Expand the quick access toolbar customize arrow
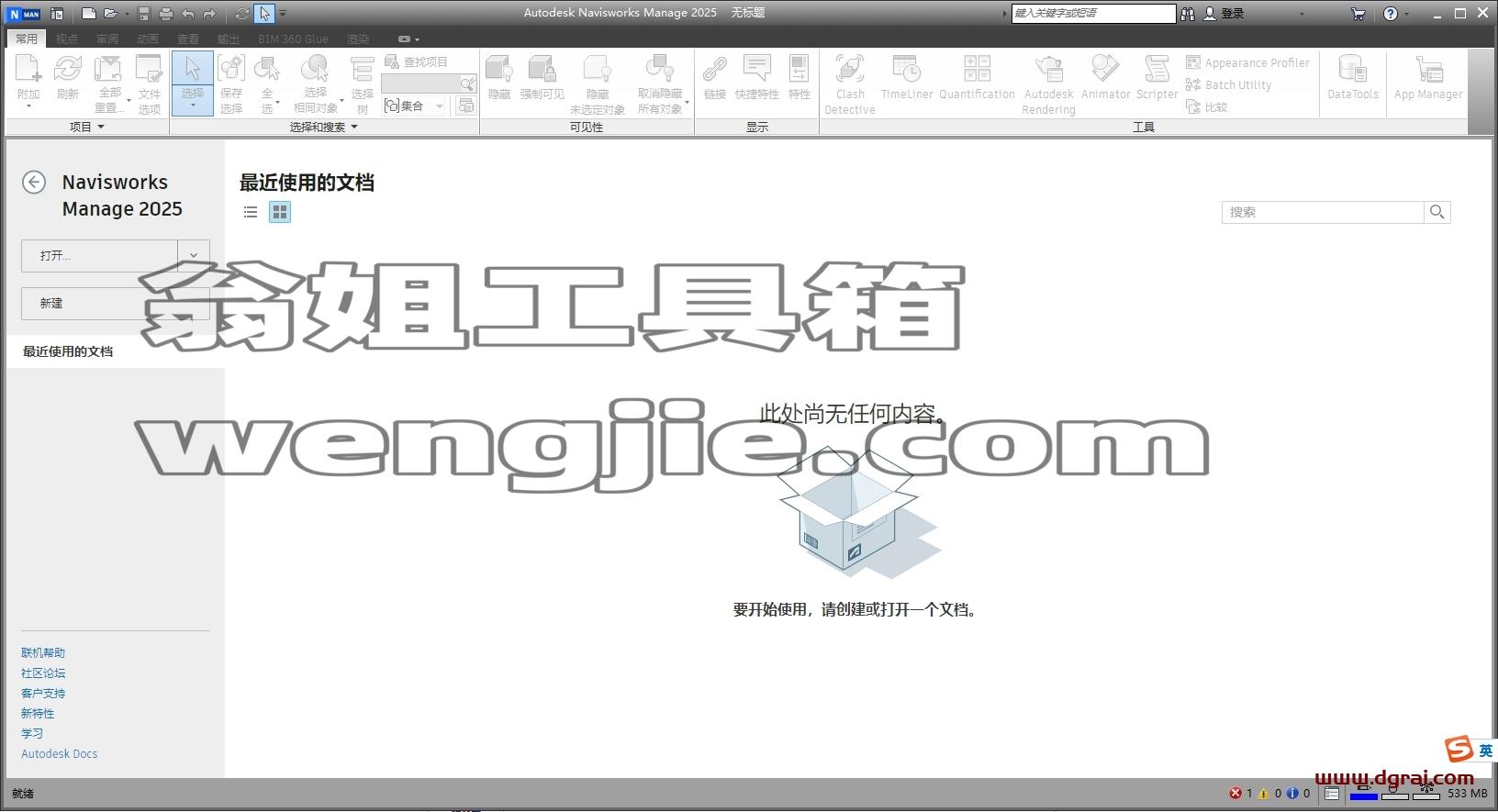 tap(283, 14)
